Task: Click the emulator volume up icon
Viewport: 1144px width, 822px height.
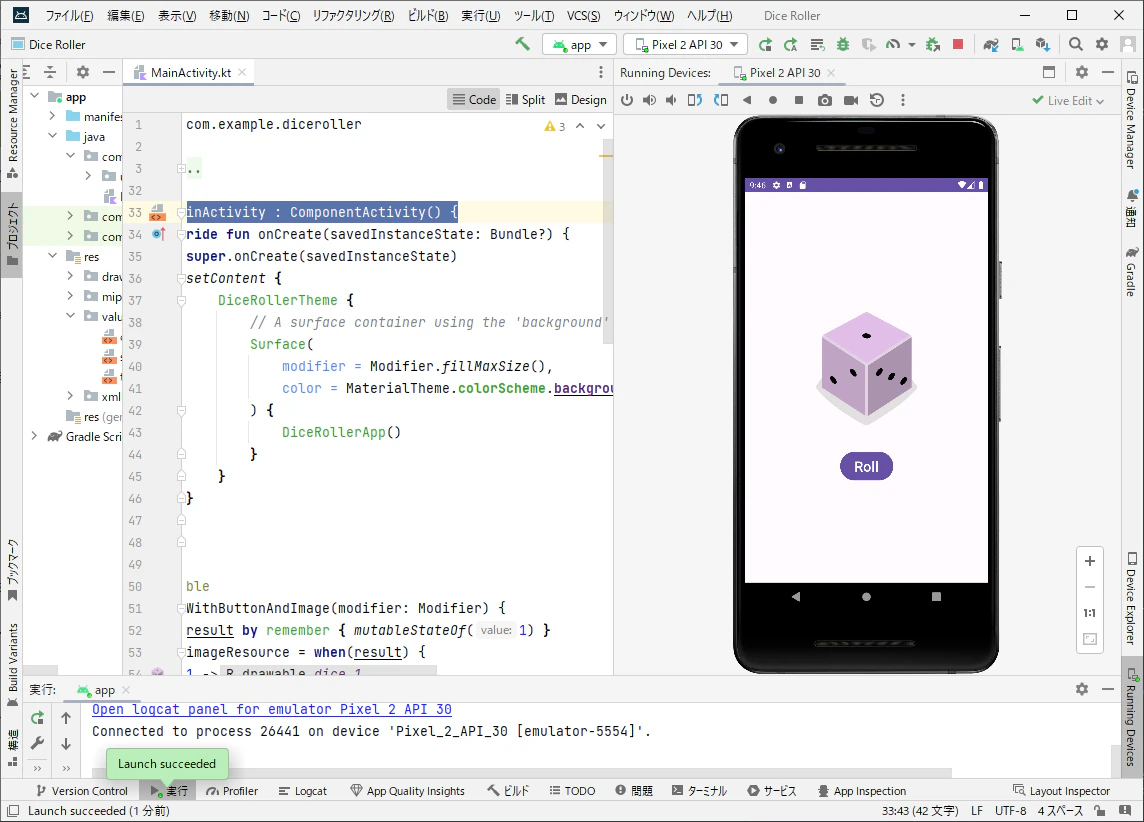Action: tap(649, 100)
